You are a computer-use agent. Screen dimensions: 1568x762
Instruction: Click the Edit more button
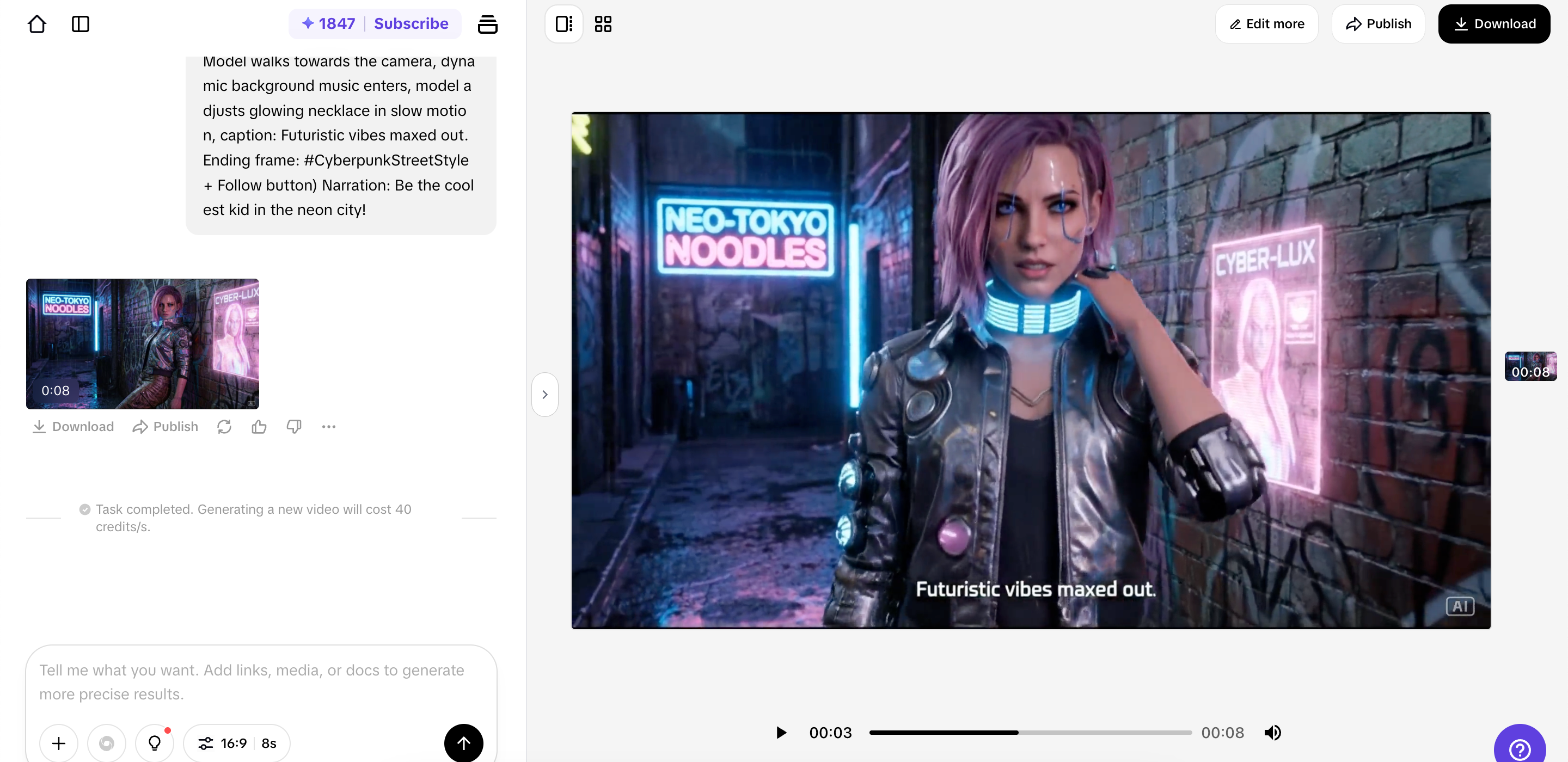click(1267, 24)
